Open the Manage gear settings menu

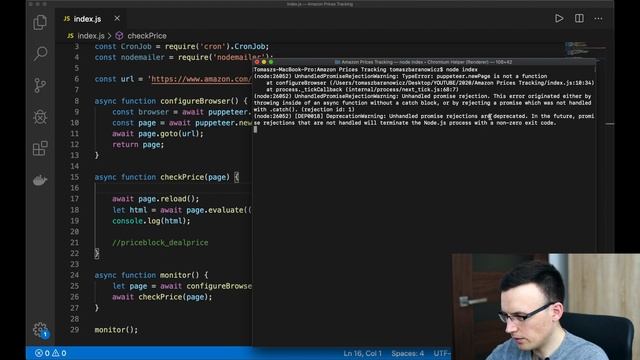click(x=40, y=329)
